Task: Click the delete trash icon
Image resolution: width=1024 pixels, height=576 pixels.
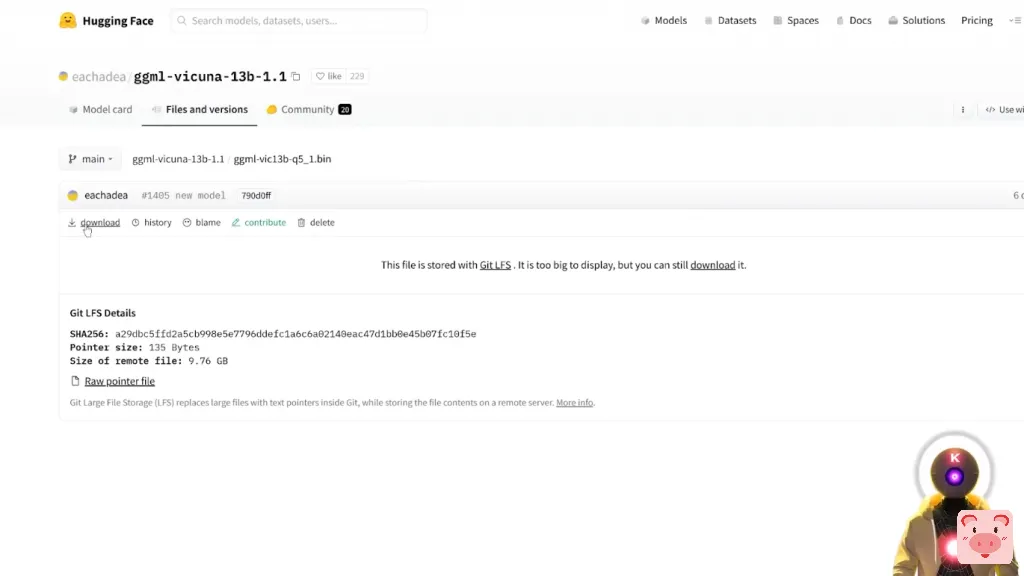Action: click(301, 223)
